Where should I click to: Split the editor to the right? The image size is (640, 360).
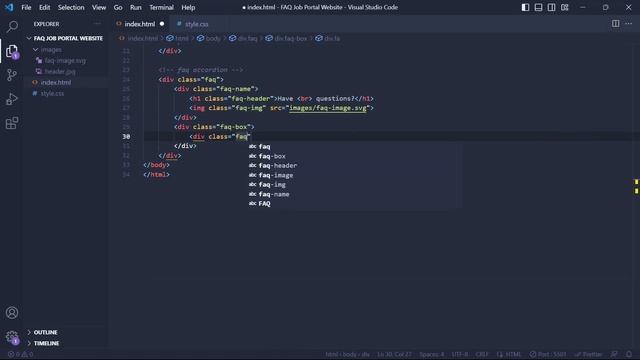point(616,24)
